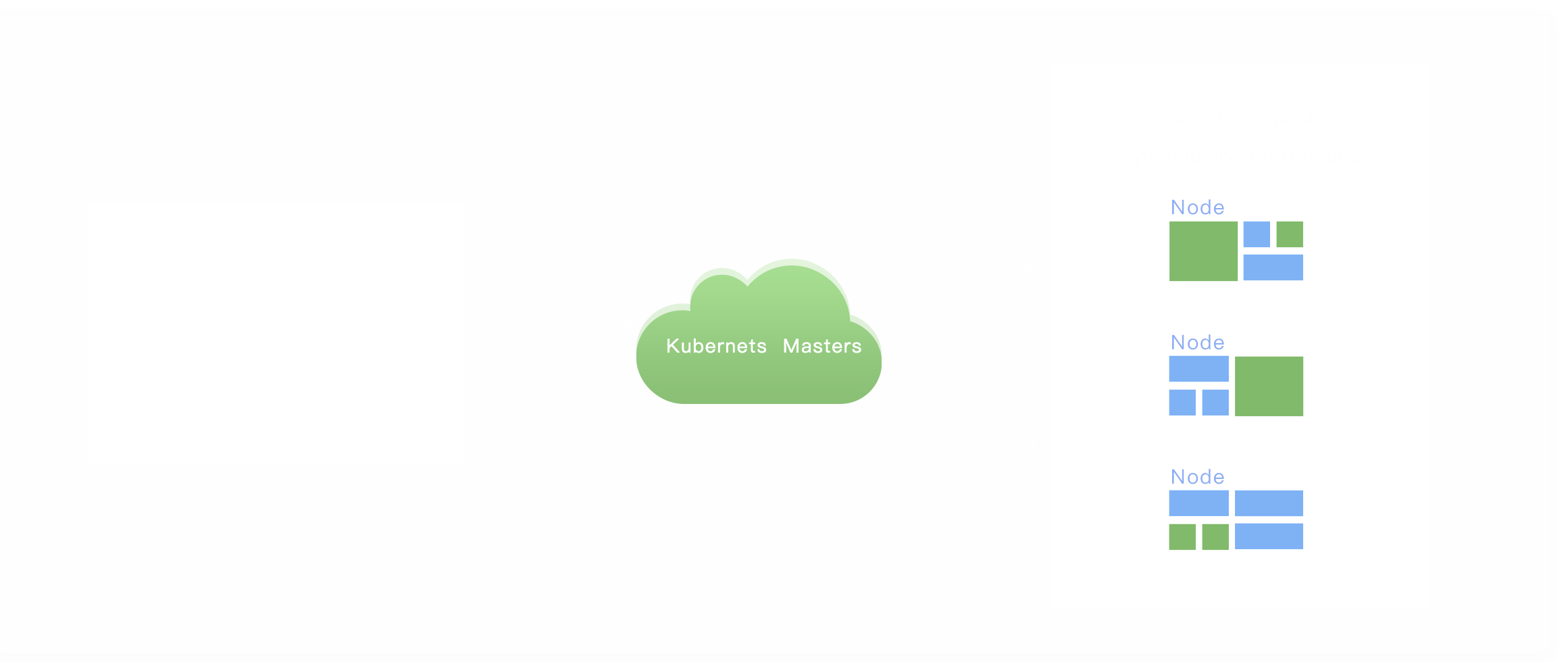Viewport: 1568px width, 662px height.
Task: Click 'Kubernets' text in the cloud
Action: point(716,346)
